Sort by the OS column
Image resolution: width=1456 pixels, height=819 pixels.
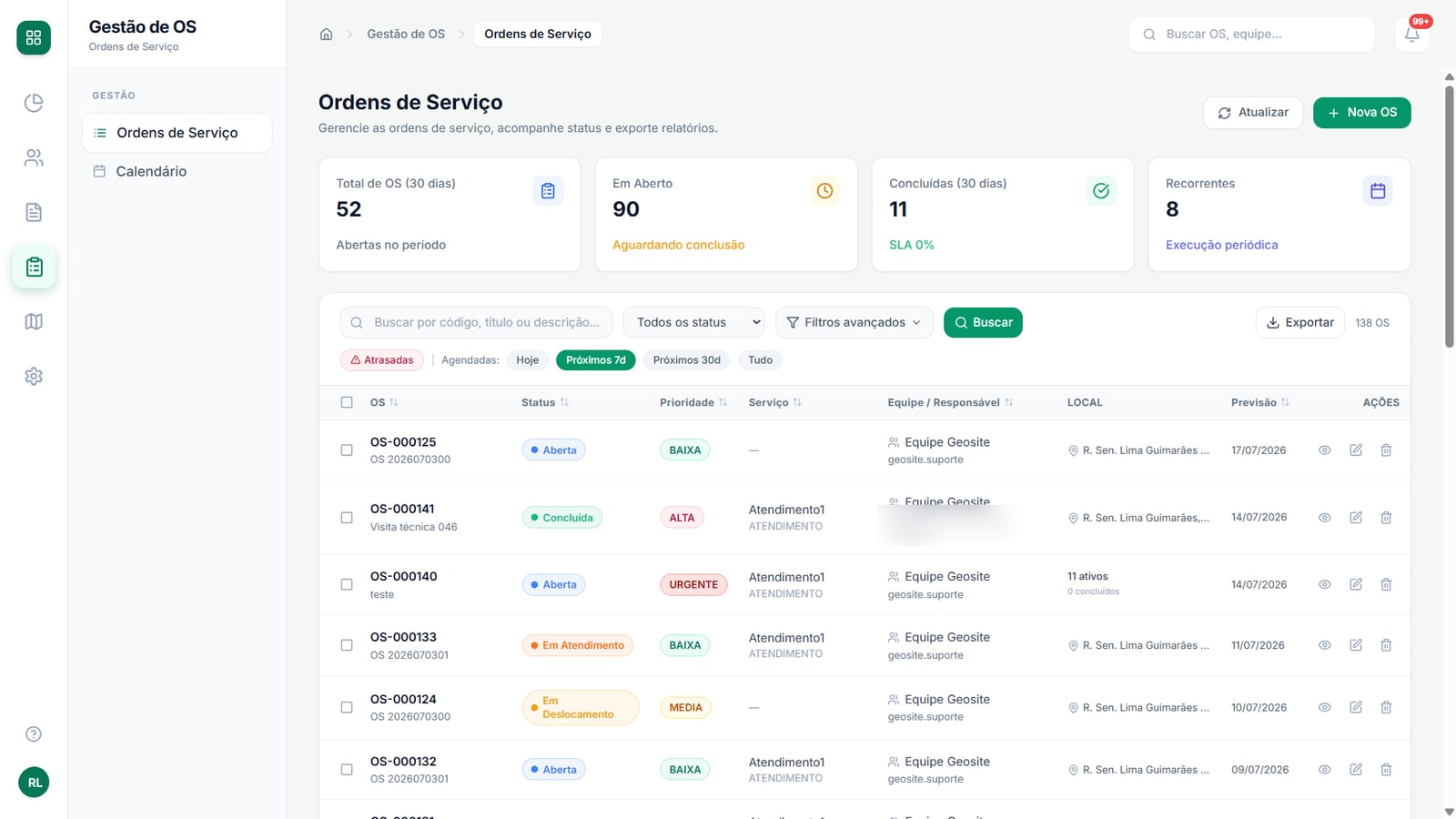(x=384, y=402)
